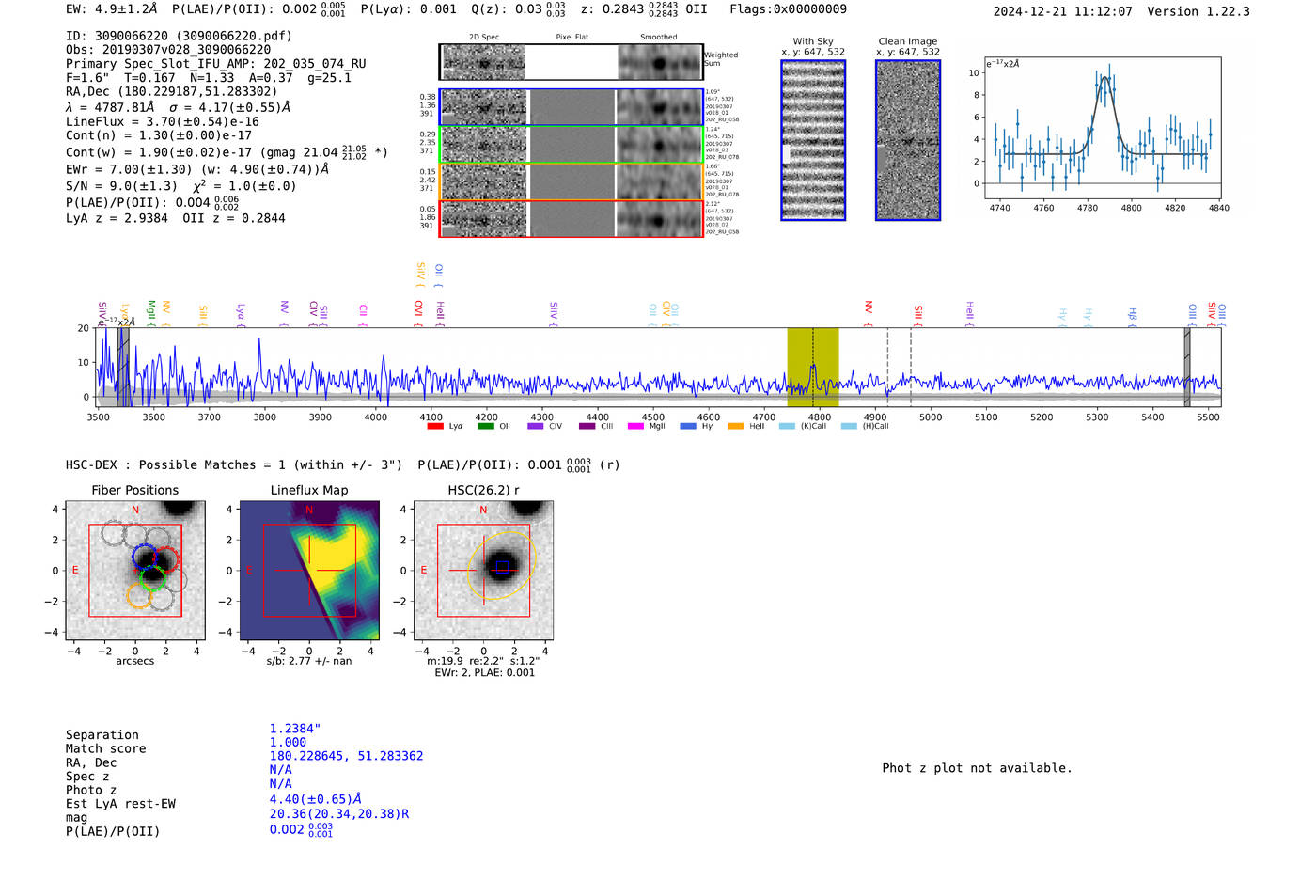1316x896 pixels.
Task: Open the Lineflux Map panel
Action: coord(309,571)
